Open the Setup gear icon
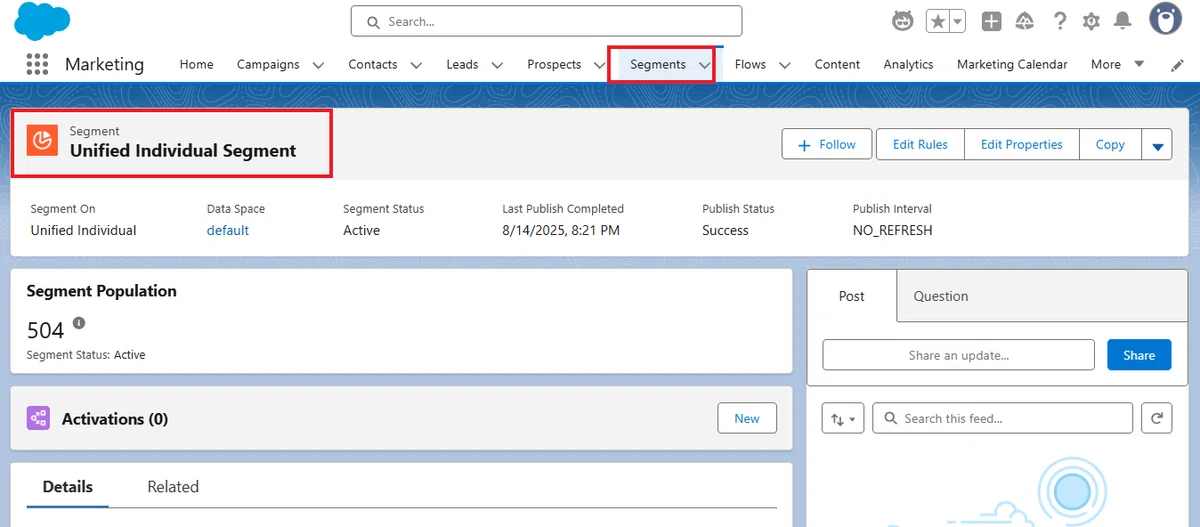 click(1091, 21)
